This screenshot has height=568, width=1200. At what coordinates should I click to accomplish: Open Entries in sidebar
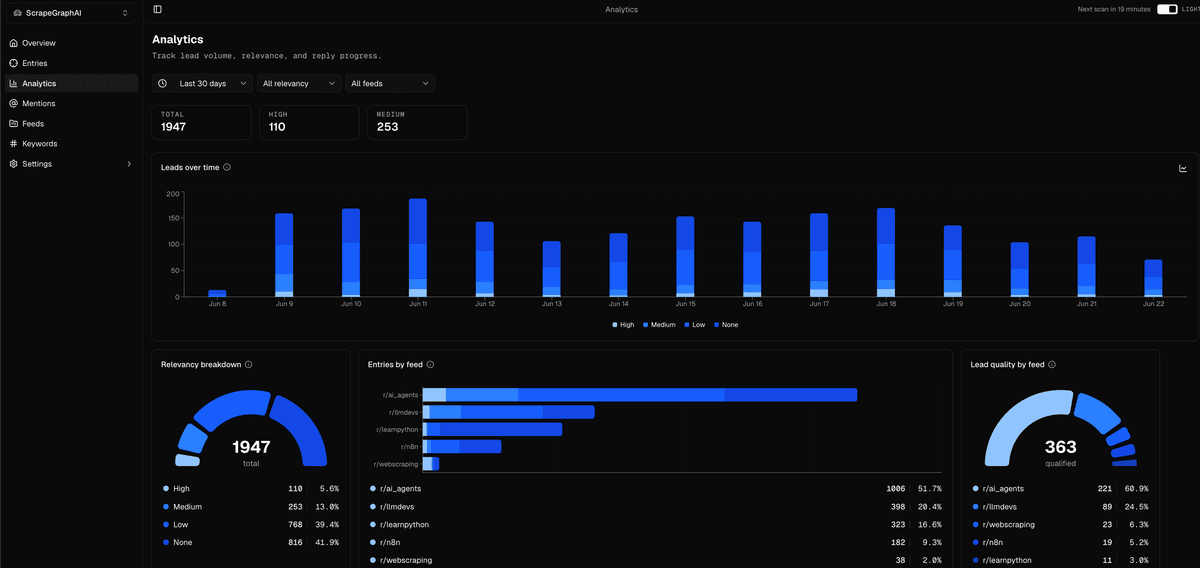point(71,63)
